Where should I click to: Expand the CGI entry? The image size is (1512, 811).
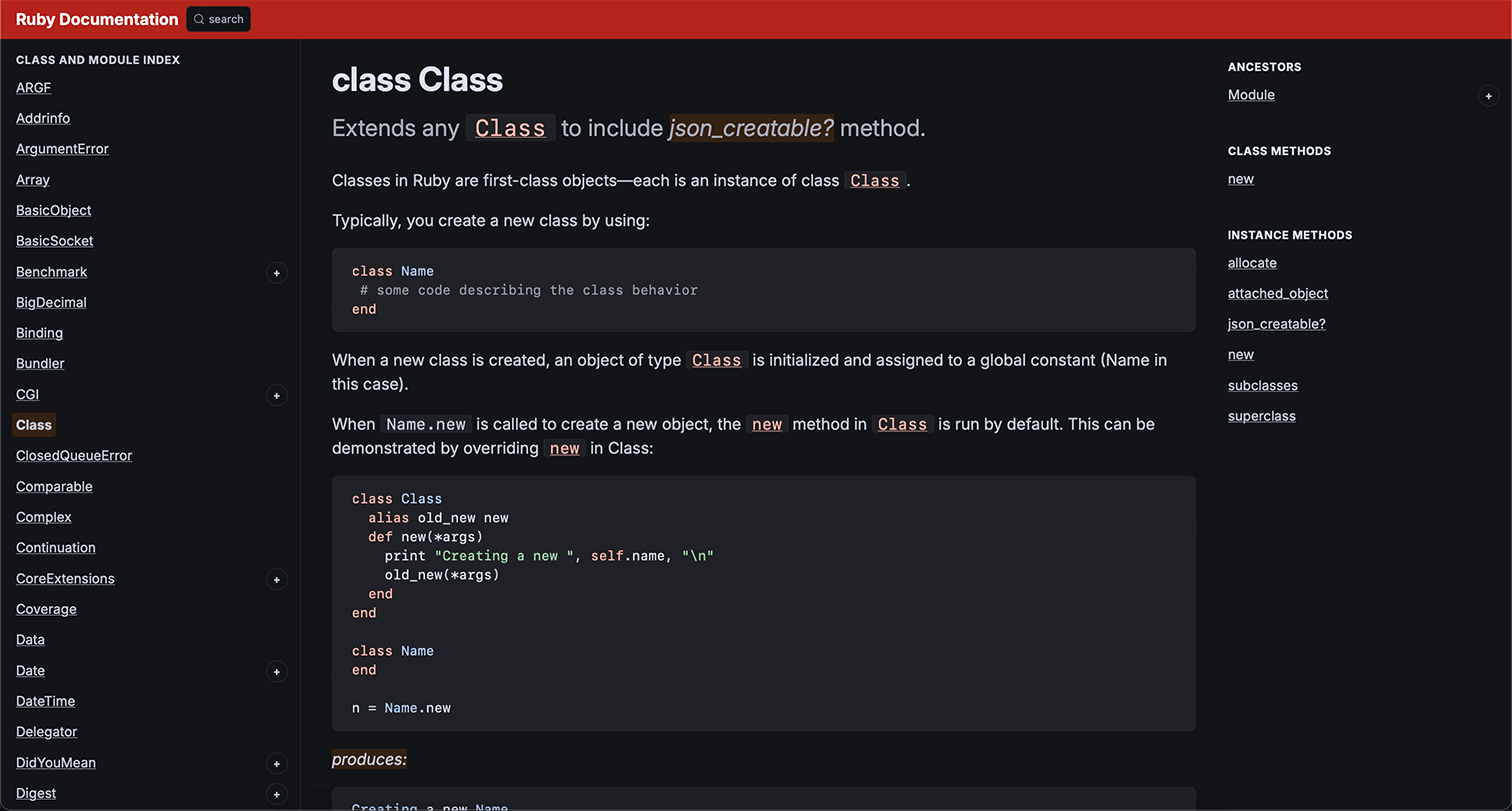click(x=277, y=396)
